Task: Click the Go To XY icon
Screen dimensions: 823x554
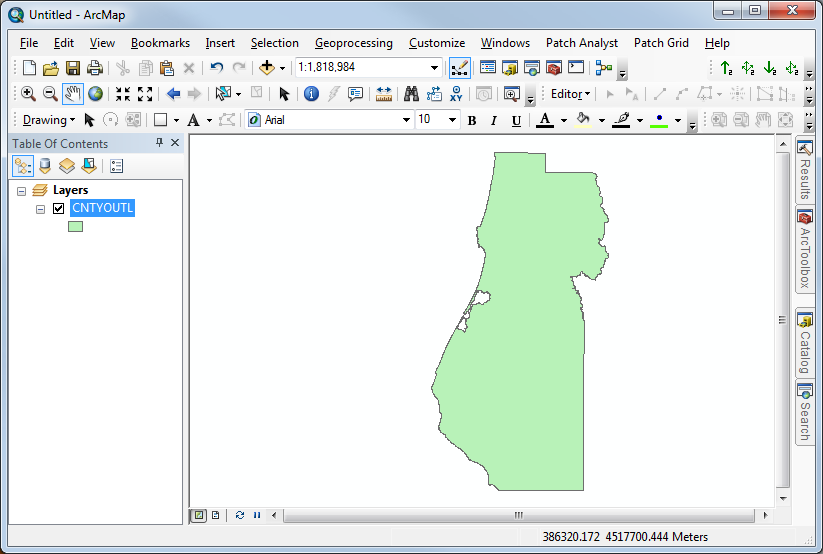Action: pos(457,94)
